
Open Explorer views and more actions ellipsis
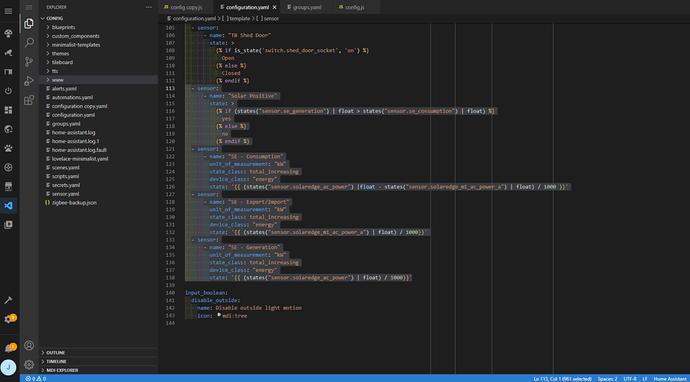point(149,7)
